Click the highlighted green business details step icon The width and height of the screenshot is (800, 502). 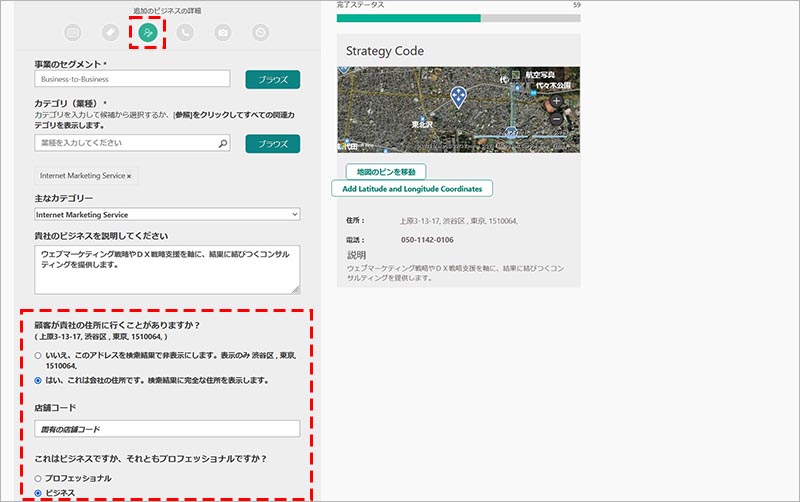click(148, 32)
